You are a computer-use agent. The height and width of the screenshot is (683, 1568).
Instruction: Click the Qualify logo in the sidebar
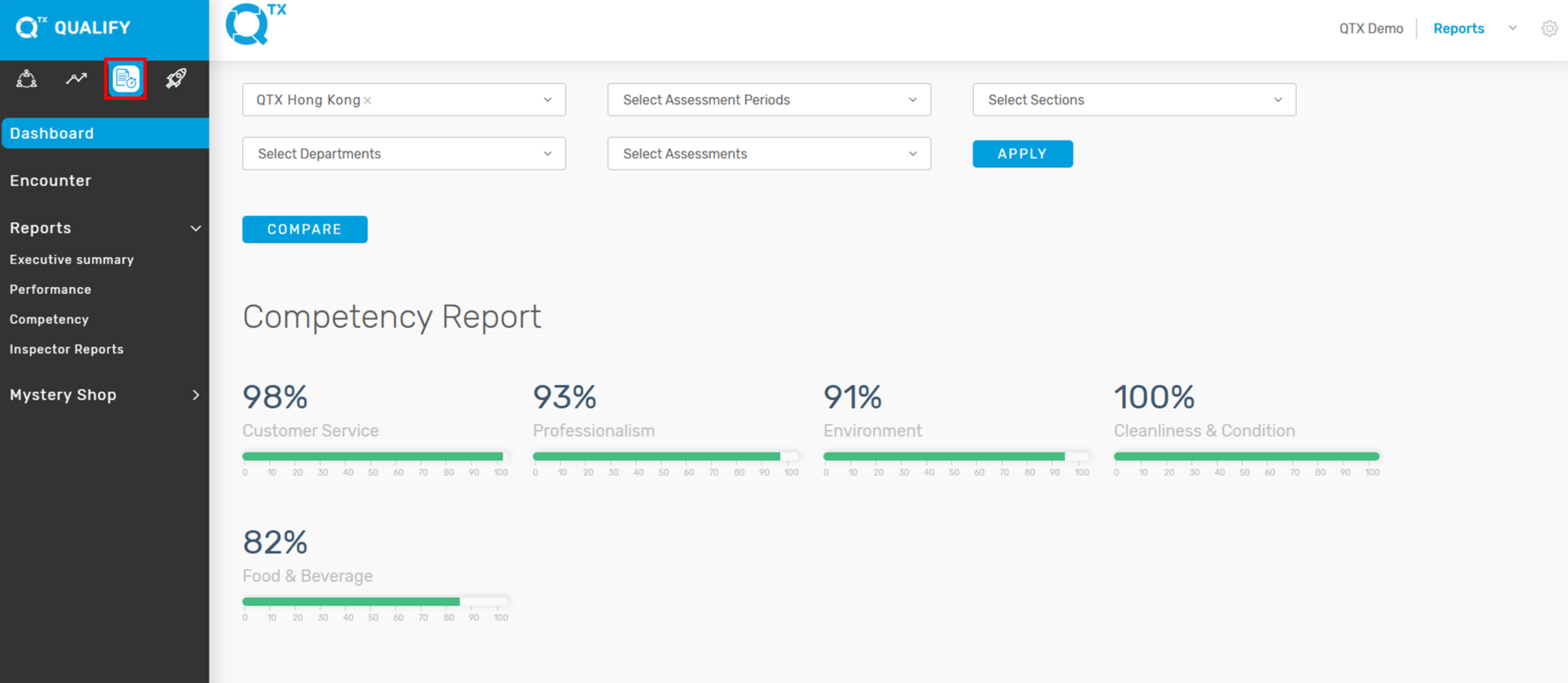click(73, 27)
